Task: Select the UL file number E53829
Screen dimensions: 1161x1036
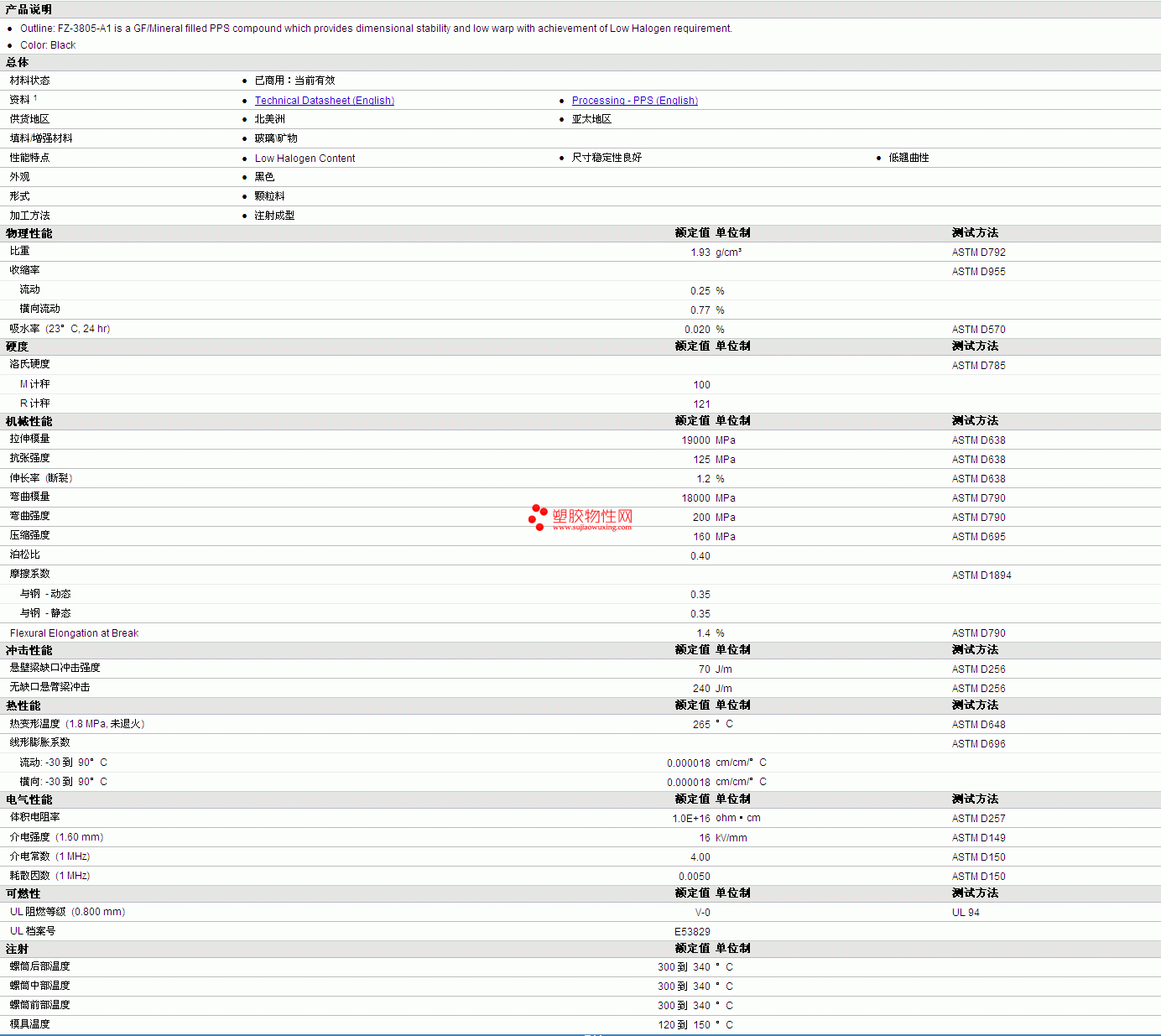Action: click(692, 932)
